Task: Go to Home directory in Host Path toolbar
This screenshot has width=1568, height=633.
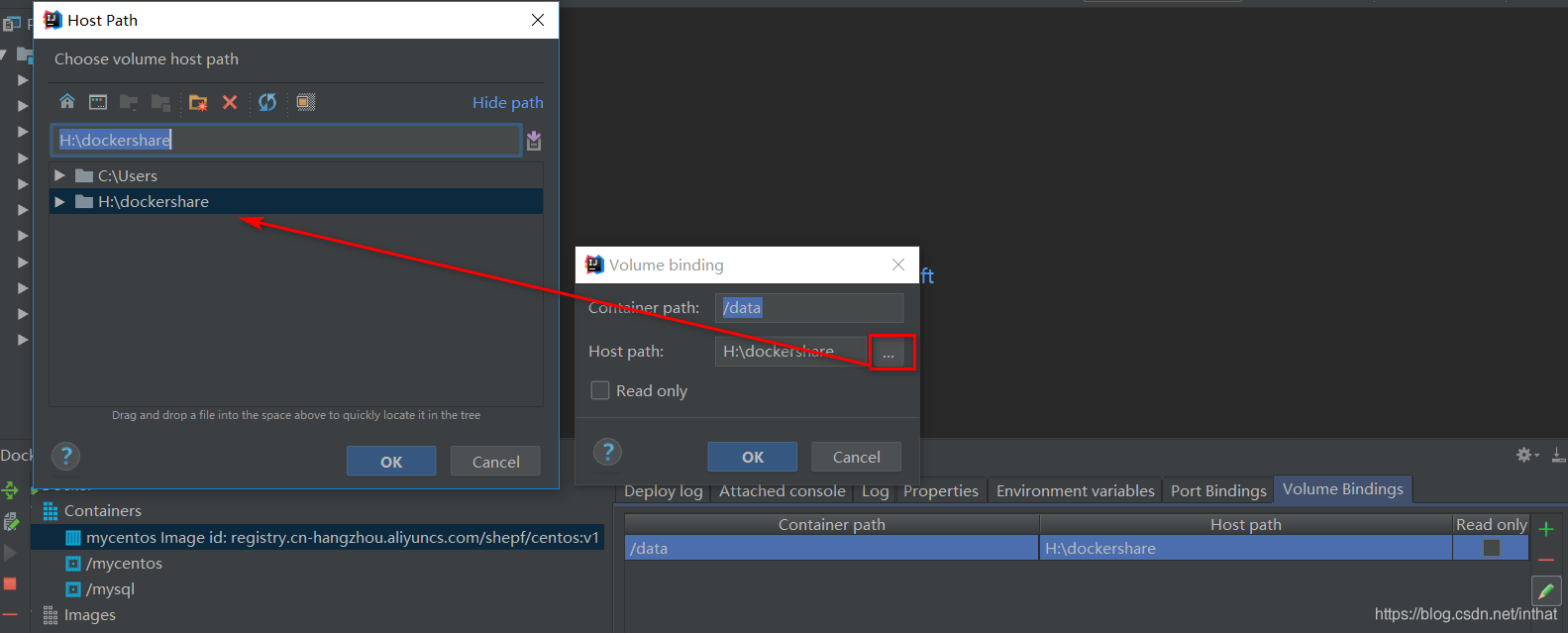Action: [67, 101]
